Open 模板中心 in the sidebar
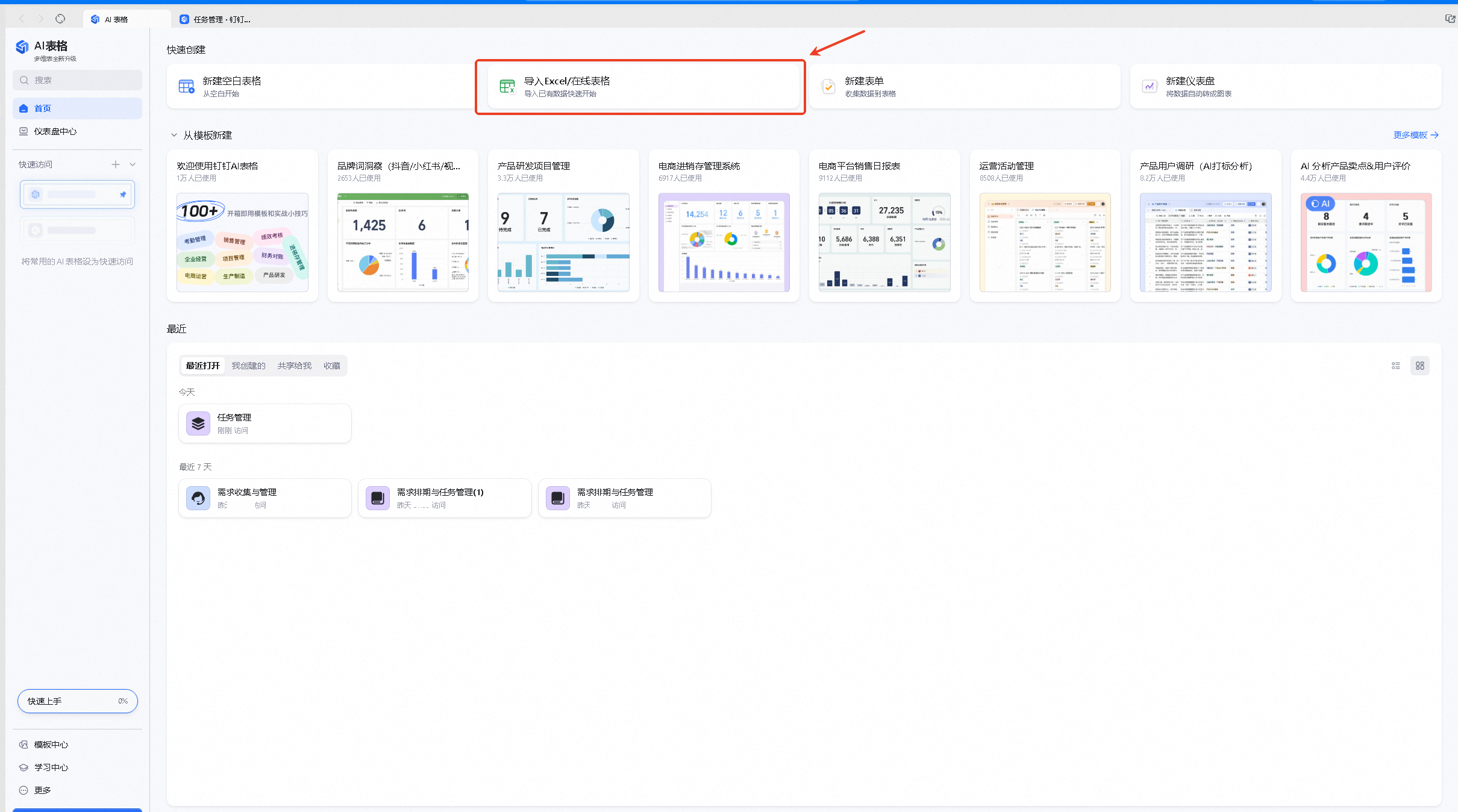1458x812 pixels. pyautogui.click(x=51, y=745)
